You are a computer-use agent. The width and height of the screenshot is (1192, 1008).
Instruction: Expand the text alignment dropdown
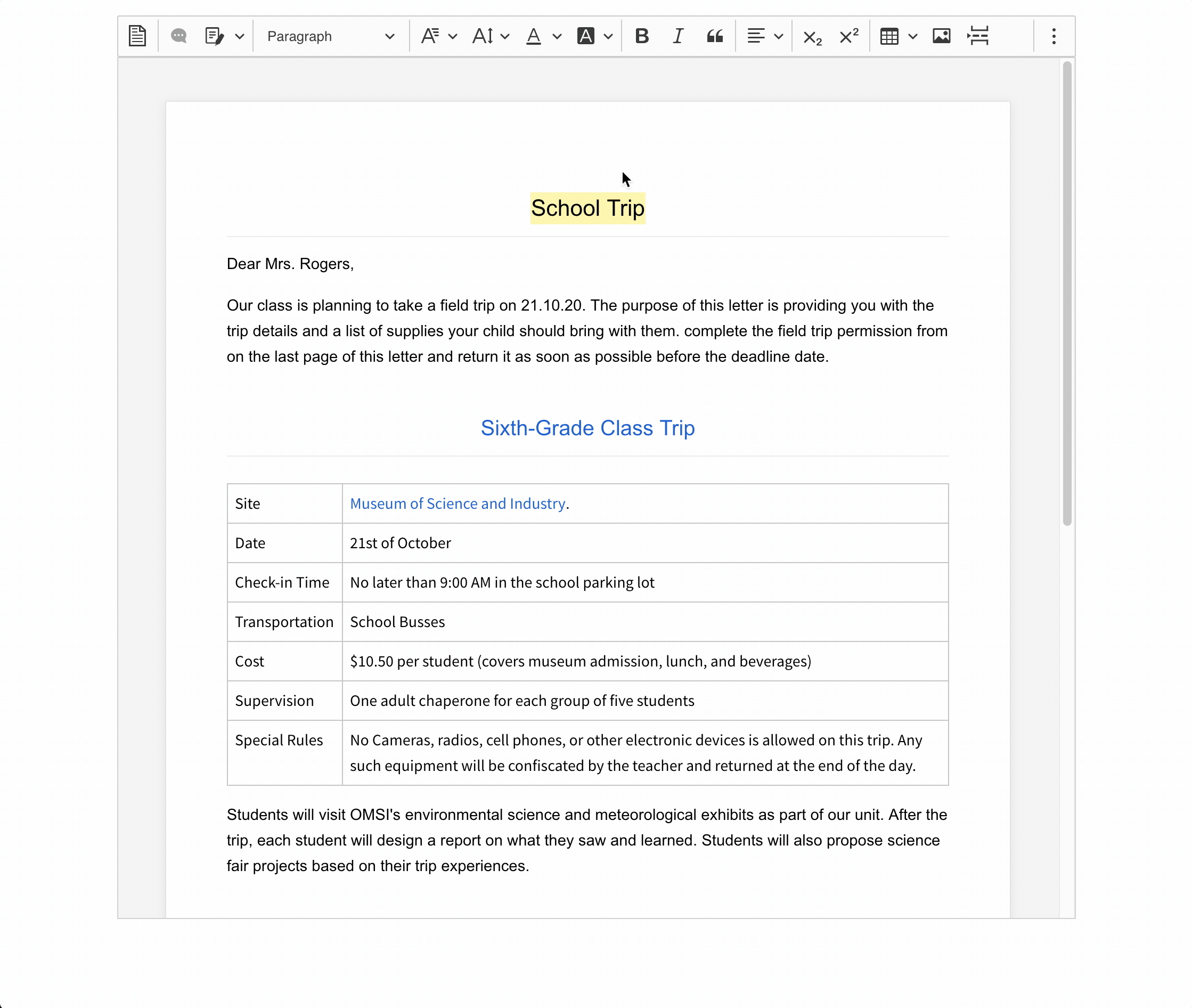click(776, 36)
